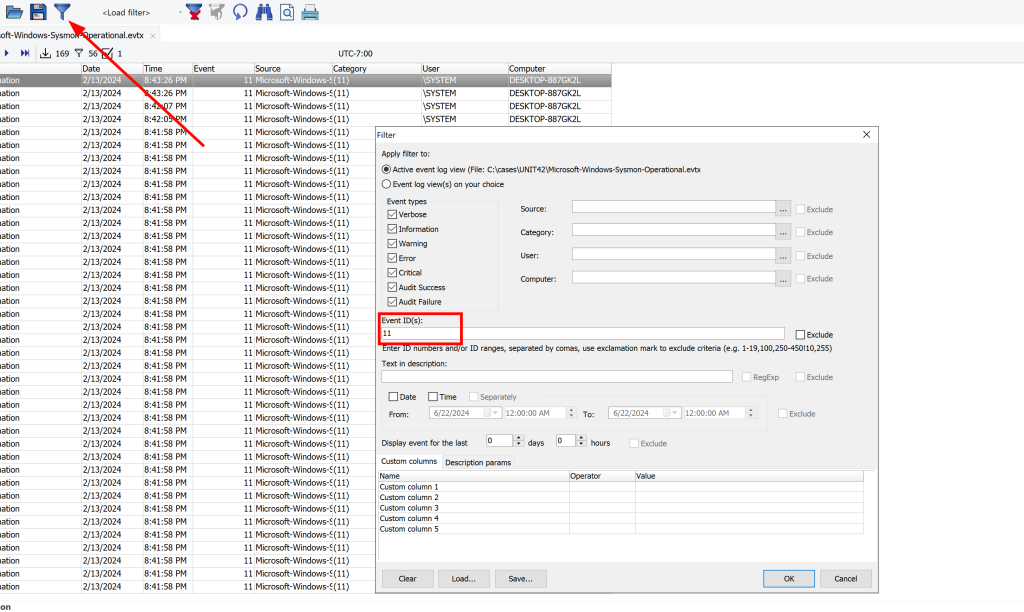The image size is (1024, 612).
Task: Close the Sysmon-Operational.evtx tab with X
Action: (x=153, y=36)
